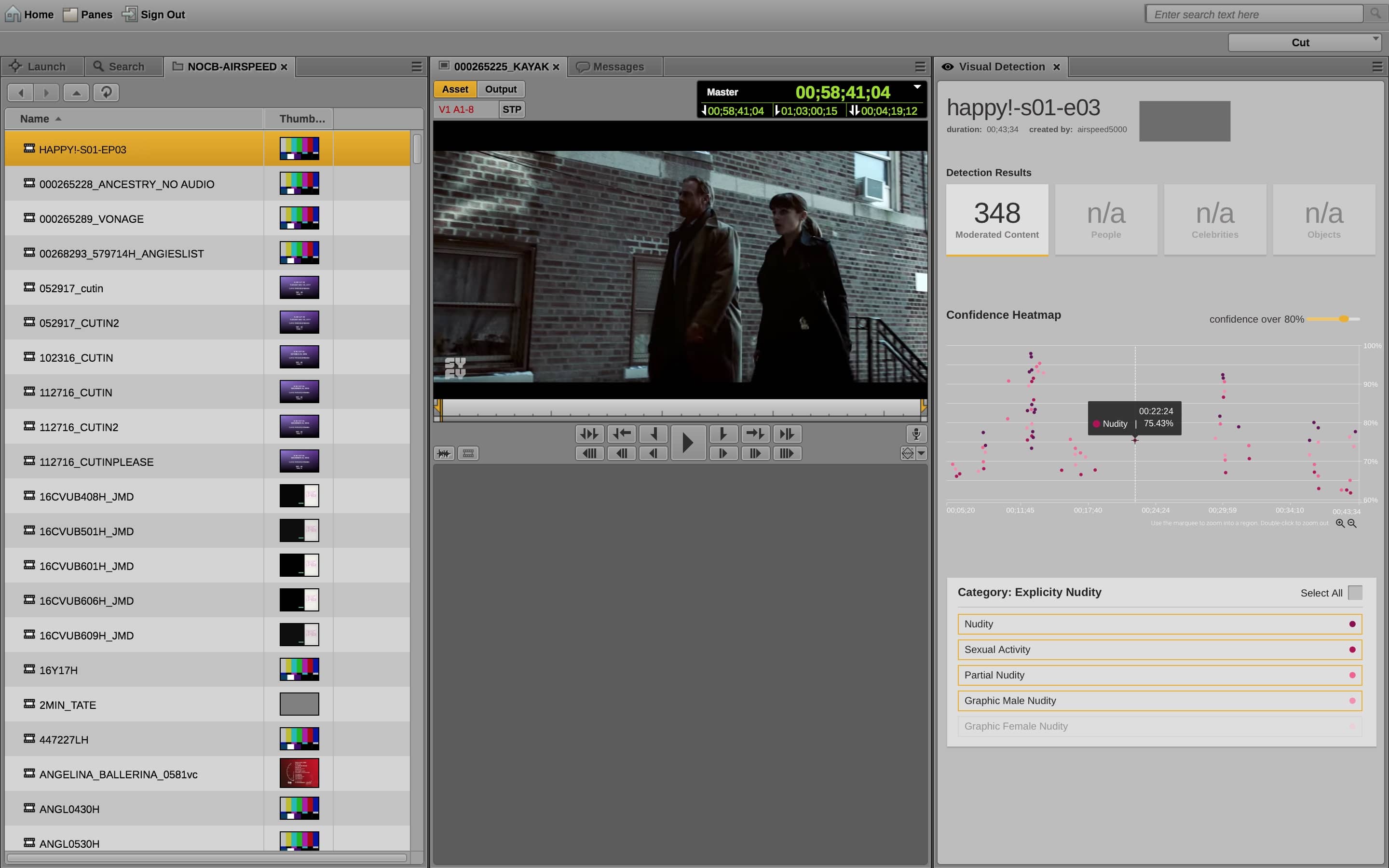This screenshot has width=1389, height=868.
Task: Click the up-directory arrow icon
Action: tap(76, 93)
